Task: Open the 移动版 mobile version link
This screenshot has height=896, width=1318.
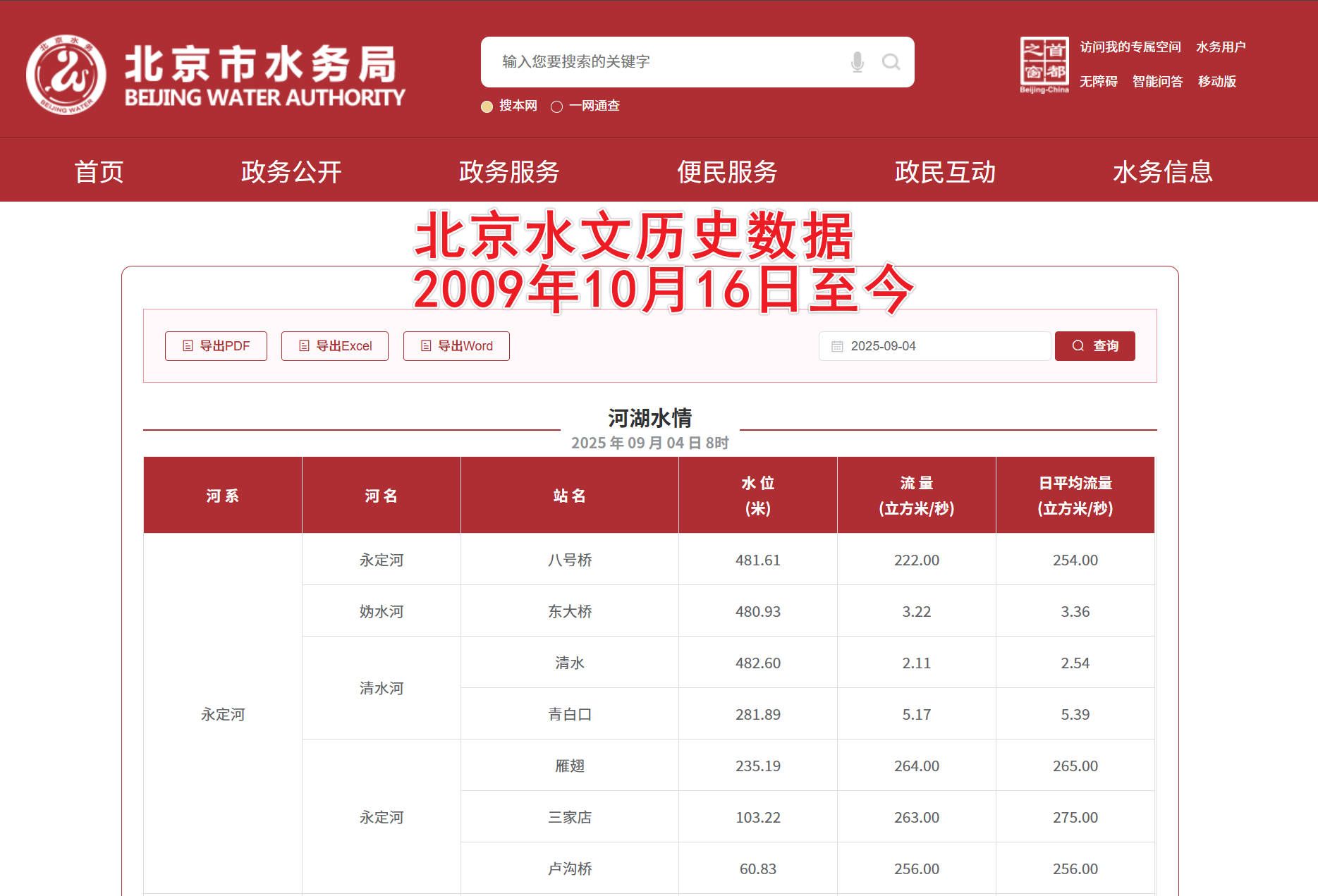Action: (x=1217, y=82)
